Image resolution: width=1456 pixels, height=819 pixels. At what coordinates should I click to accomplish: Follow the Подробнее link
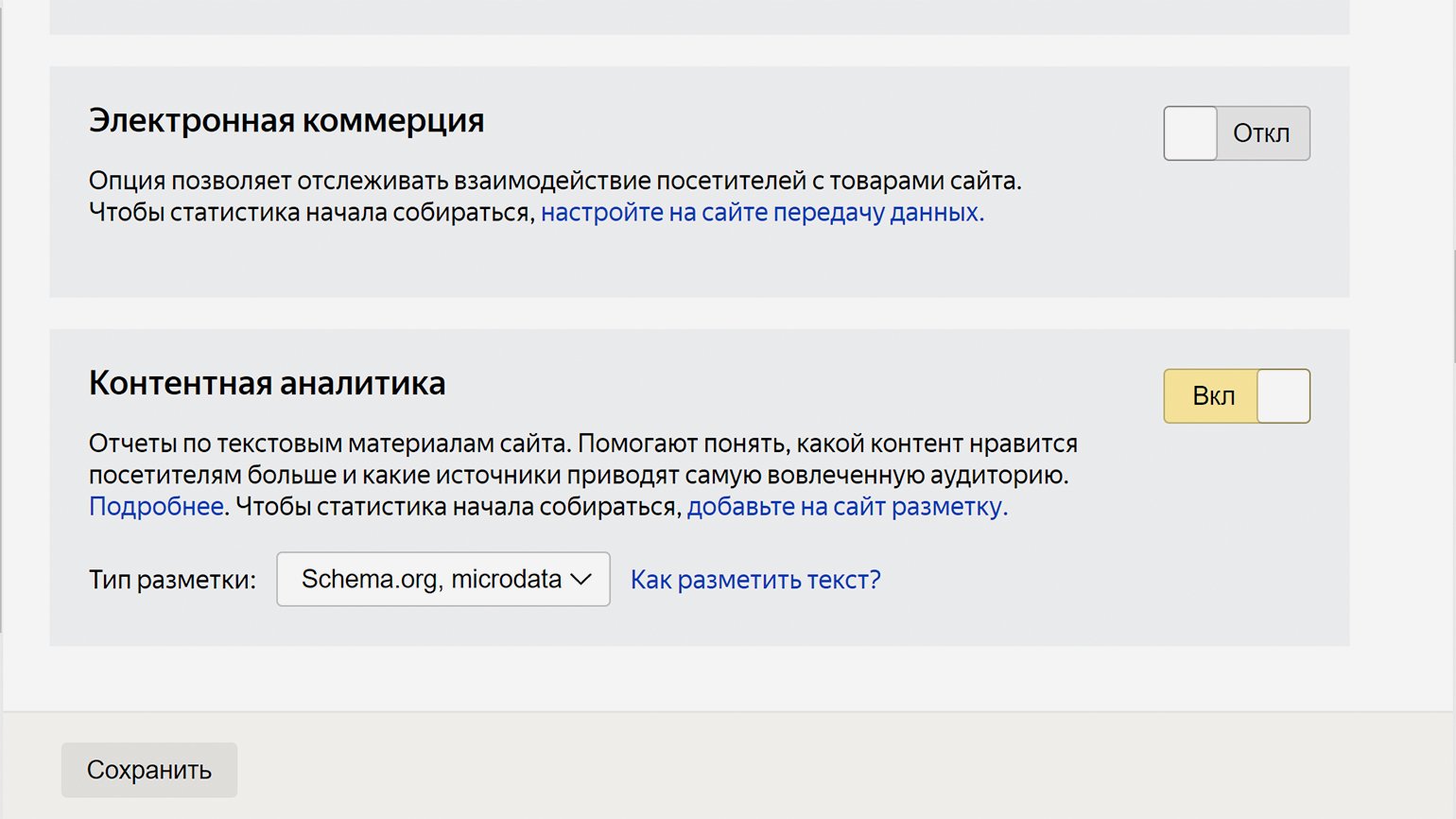pos(156,507)
